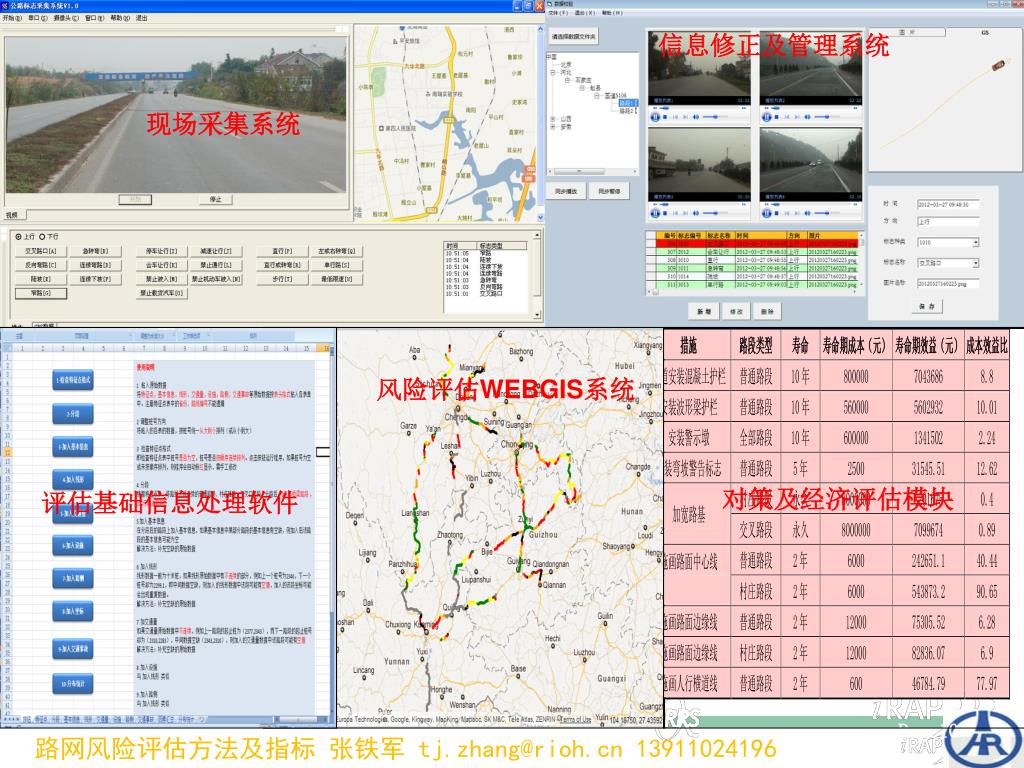This screenshot has width=1024, height=768.
Task: Adjust top-right video volume slider
Action: 827,117
